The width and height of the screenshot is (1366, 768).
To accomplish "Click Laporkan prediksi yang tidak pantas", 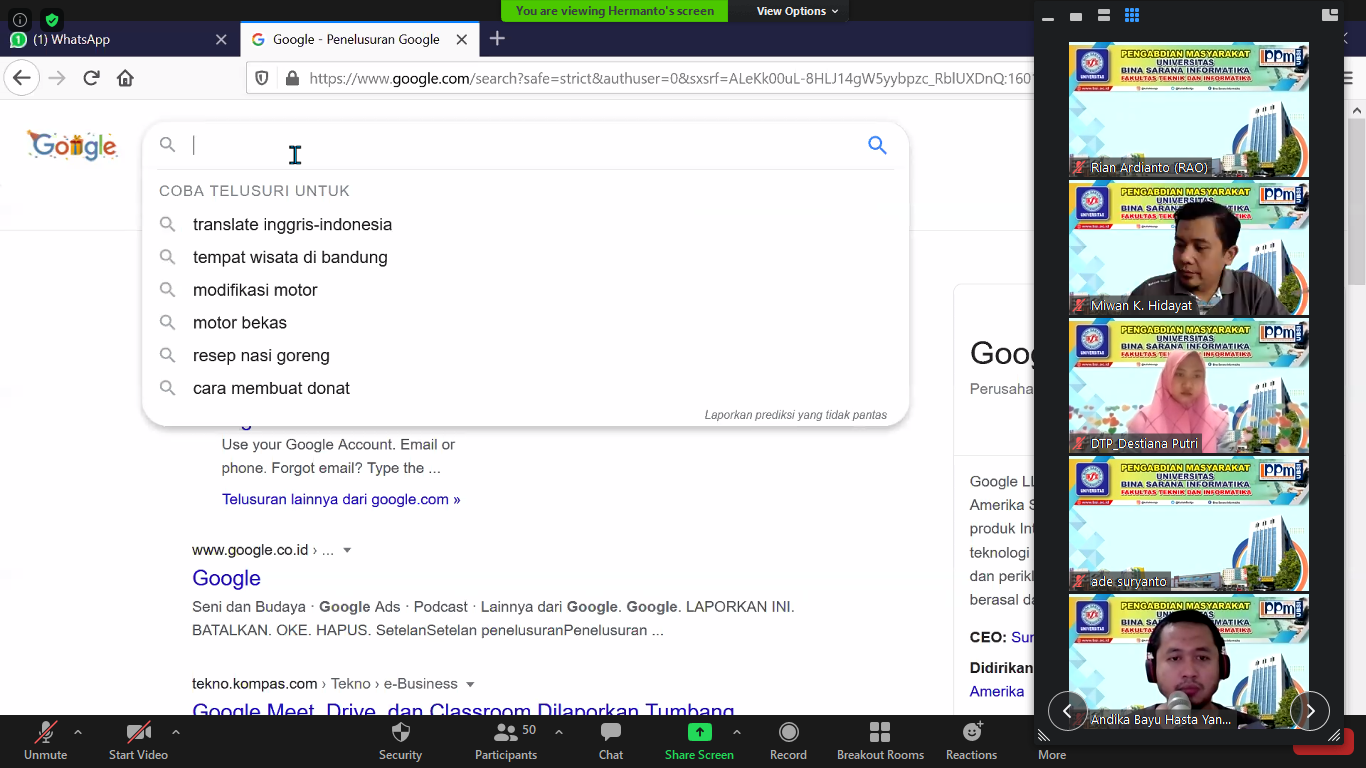I will 795,415.
